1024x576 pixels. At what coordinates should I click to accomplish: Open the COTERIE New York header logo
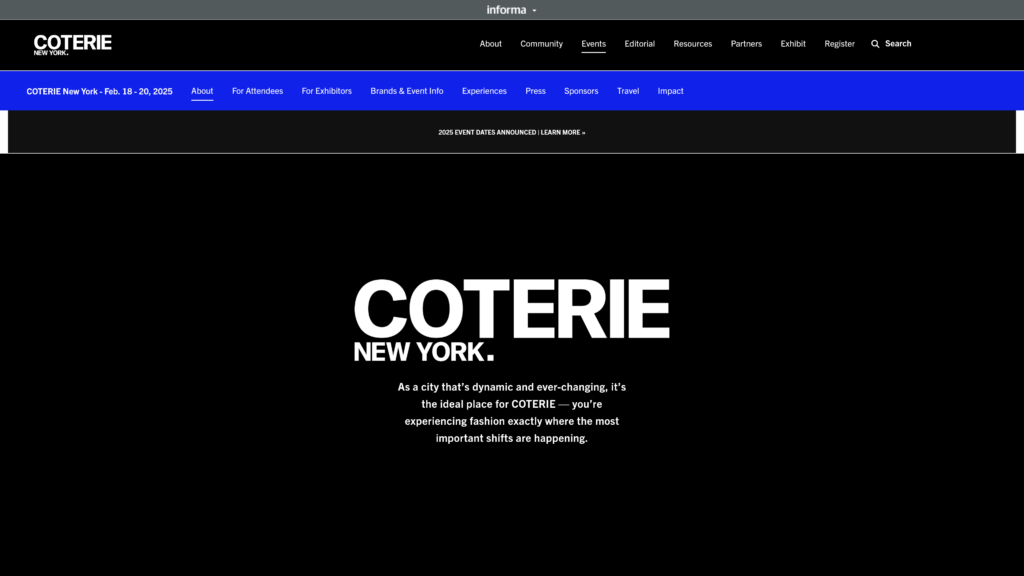tap(72, 44)
